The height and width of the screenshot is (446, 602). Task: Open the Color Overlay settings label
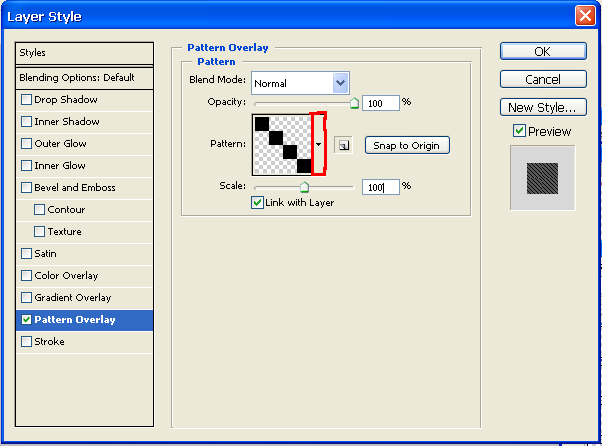[66, 276]
